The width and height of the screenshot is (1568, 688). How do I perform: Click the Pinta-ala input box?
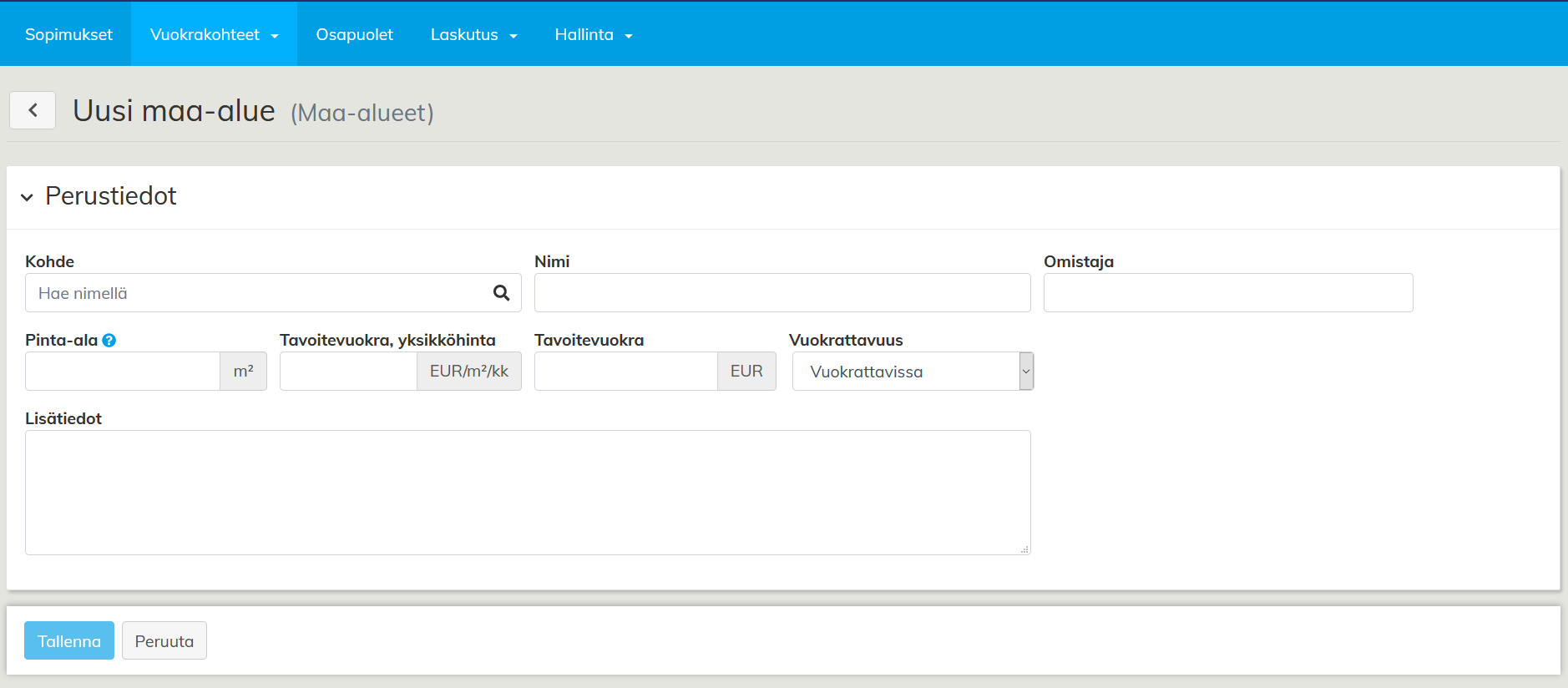[123, 372]
